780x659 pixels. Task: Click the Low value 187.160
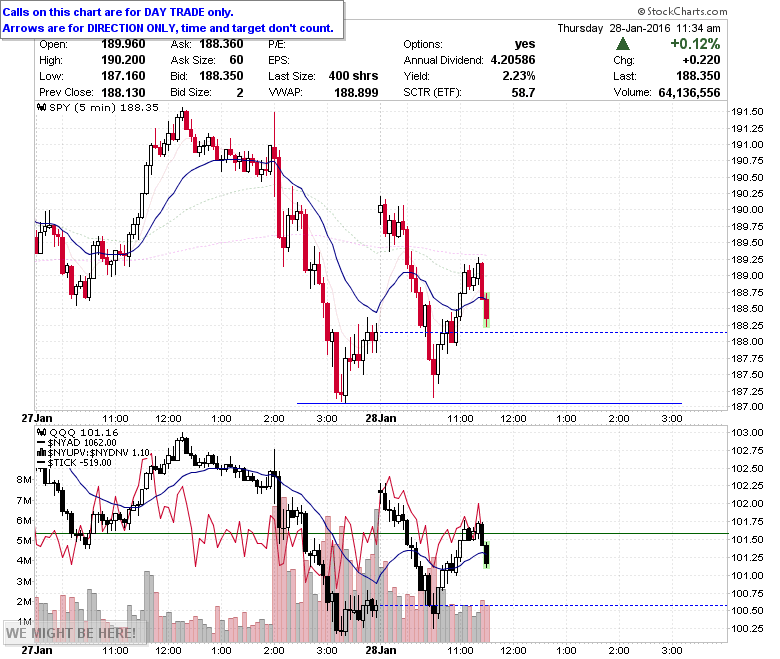point(123,76)
